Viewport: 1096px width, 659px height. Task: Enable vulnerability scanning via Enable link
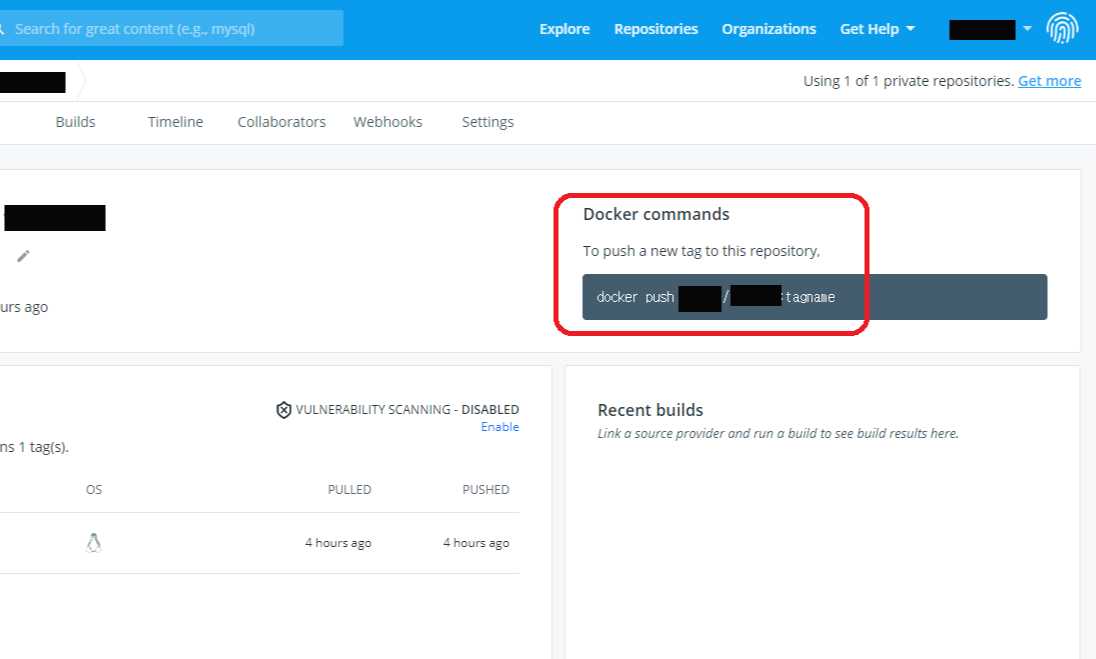click(x=500, y=427)
